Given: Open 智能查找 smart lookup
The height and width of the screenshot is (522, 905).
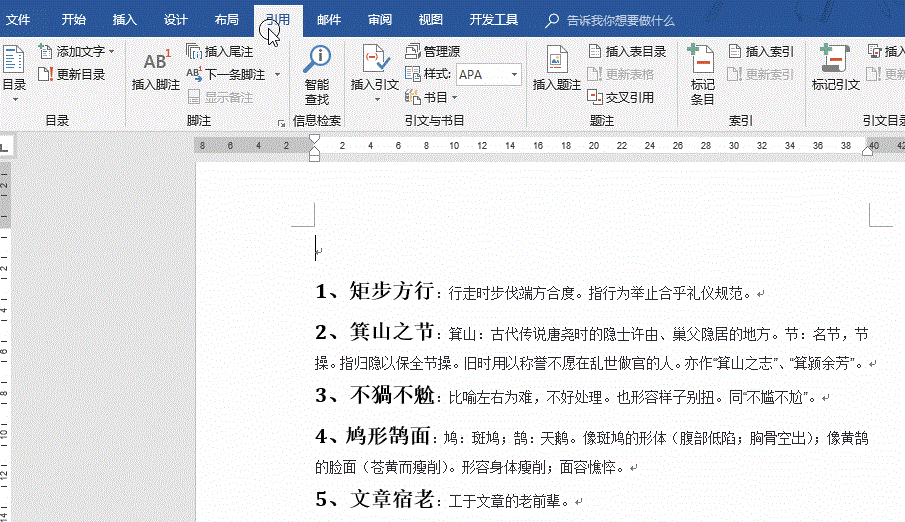Looking at the screenshot, I should [317, 76].
